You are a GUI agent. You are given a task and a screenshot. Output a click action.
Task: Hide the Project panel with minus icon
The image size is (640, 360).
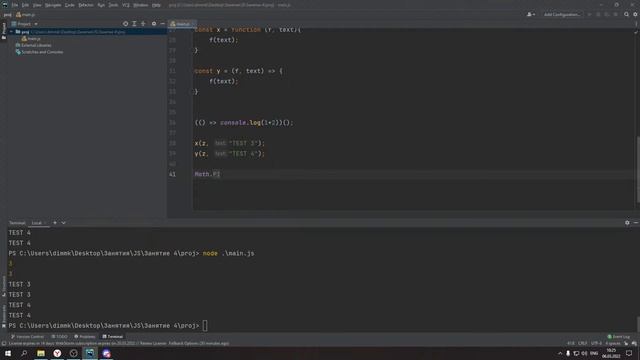tap(162, 24)
